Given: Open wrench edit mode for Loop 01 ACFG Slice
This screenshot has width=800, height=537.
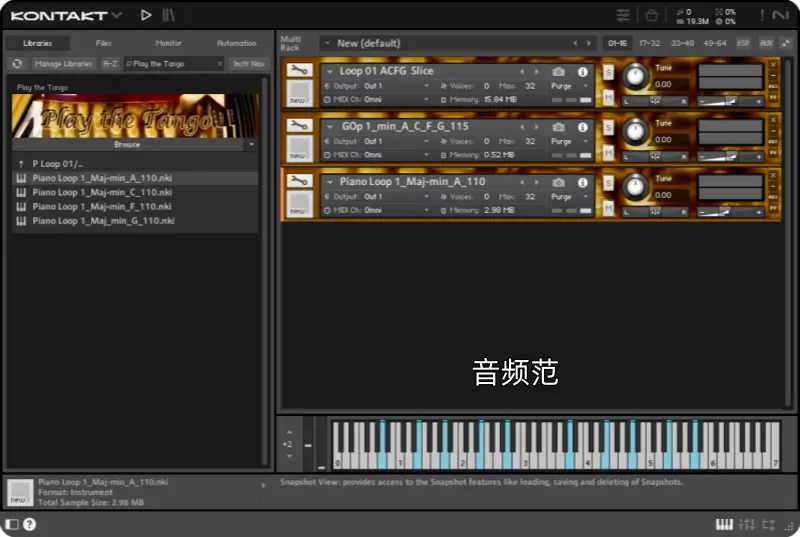Looking at the screenshot, I should pyautogui.click(x=298, y=72).
